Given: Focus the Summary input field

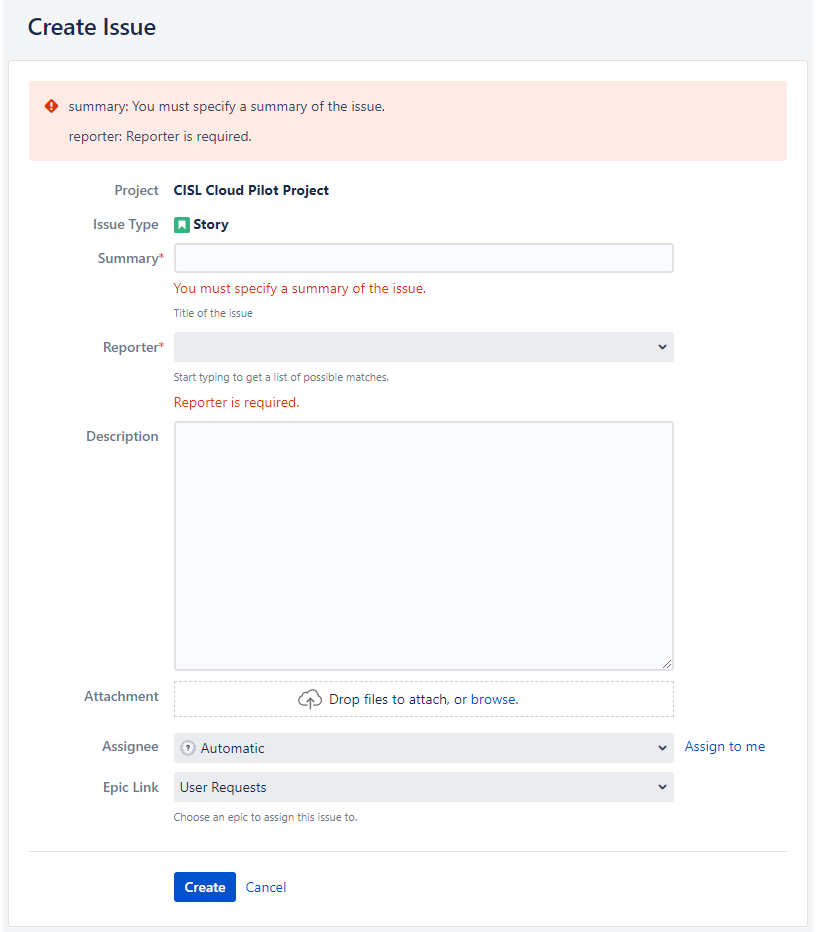Looking at the screenshot, I should pyautogui.click(x=423, y=258).
